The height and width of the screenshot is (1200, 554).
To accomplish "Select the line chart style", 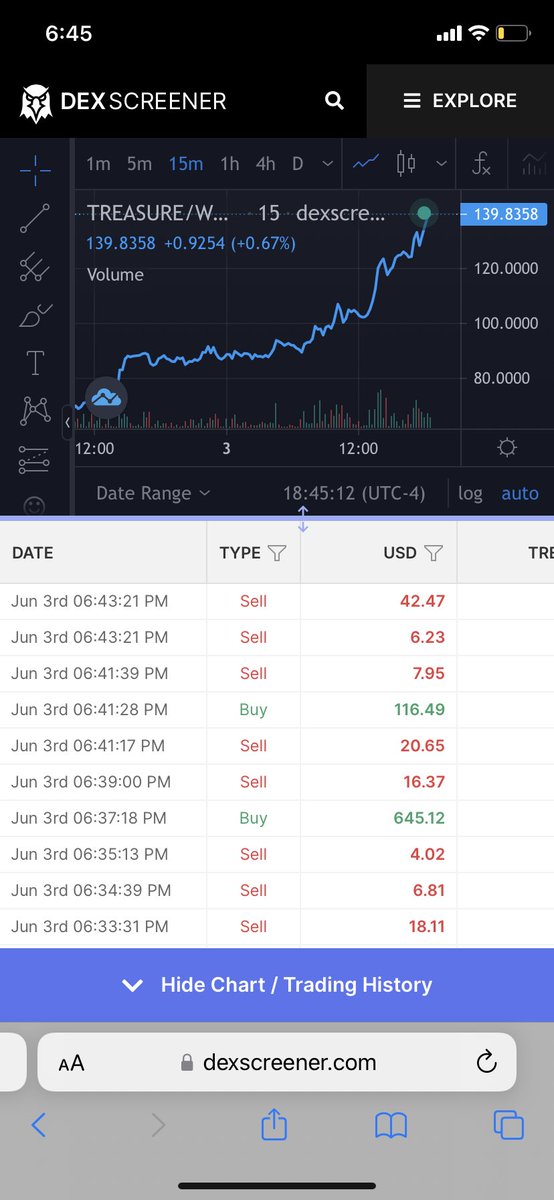I will [x=367, y=163].
